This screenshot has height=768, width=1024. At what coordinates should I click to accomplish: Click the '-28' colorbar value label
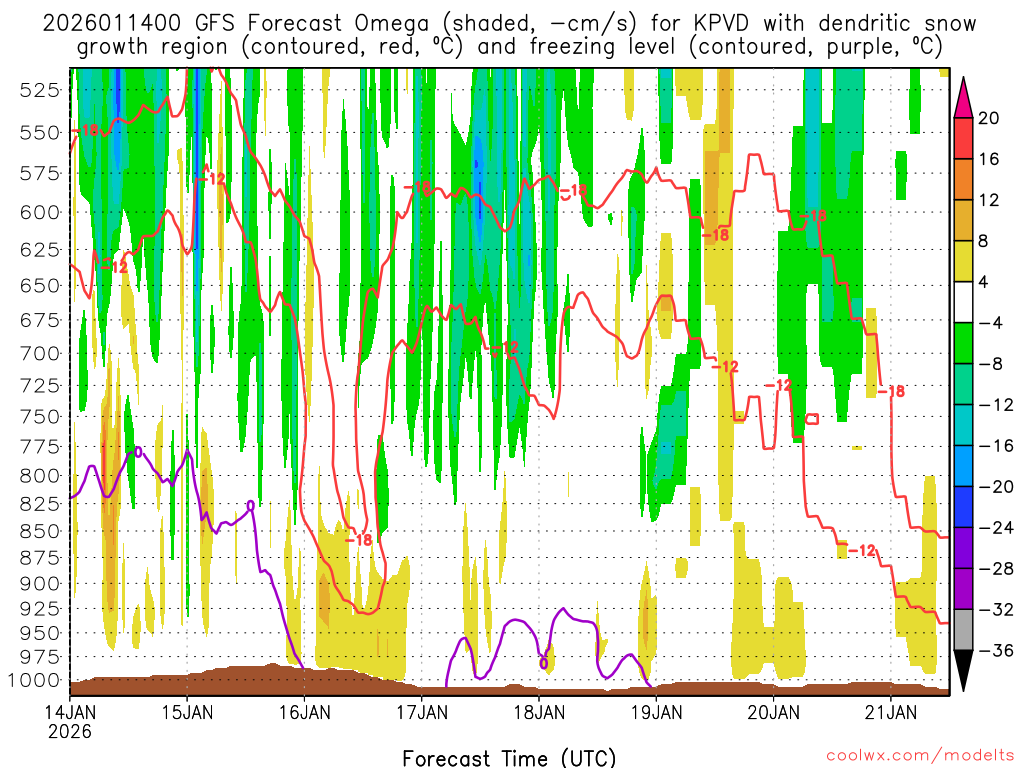997,568
